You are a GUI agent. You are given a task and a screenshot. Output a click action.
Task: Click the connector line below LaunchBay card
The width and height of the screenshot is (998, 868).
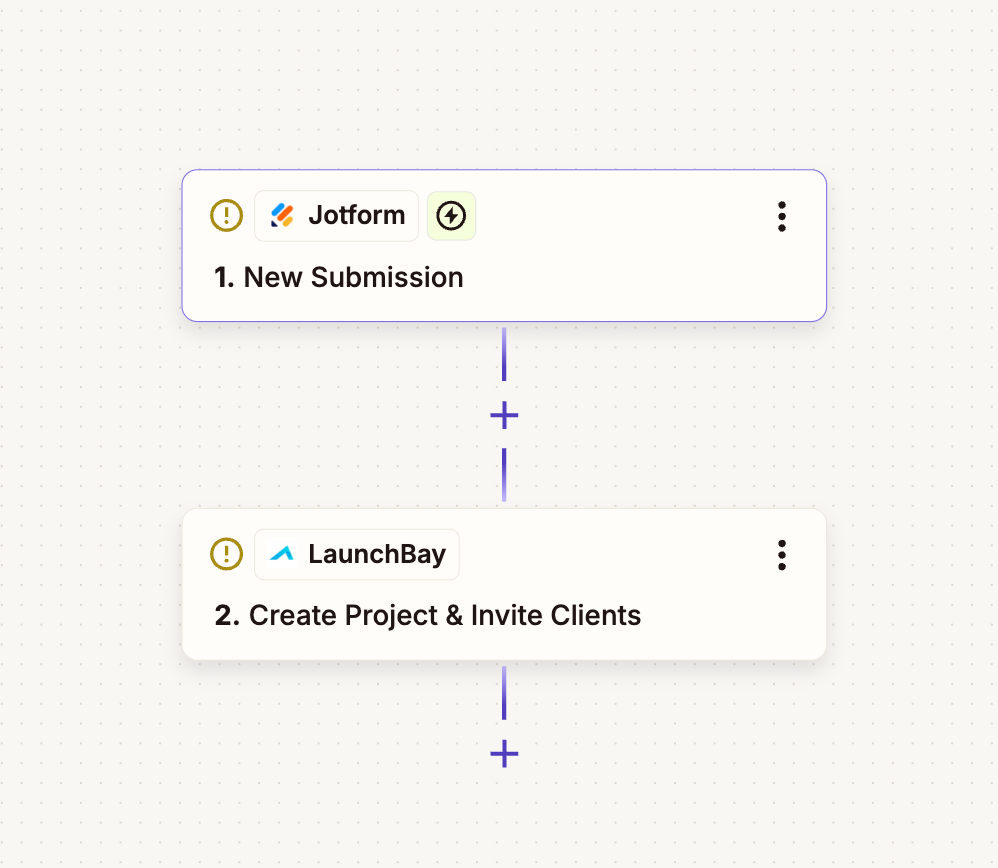504,693
